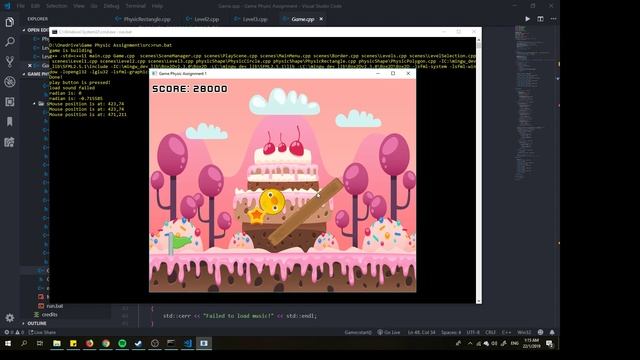This screenshot has height=360, width=640.
Task: Open the File menu
Action: click(x=20, y=6)
